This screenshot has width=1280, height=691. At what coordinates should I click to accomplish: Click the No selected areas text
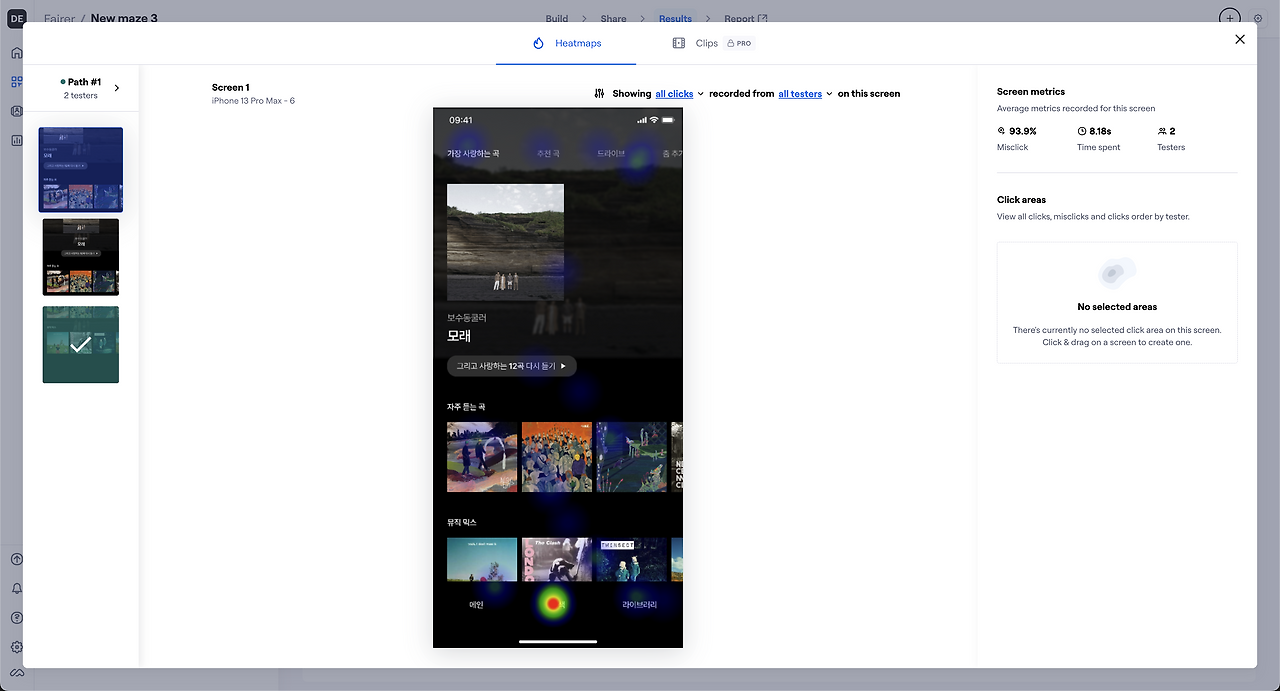click(x=1117, y=307)
